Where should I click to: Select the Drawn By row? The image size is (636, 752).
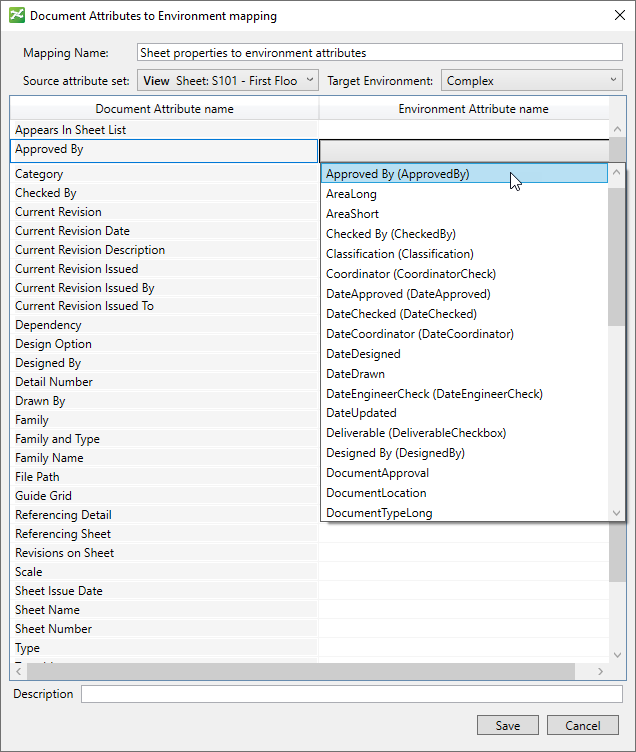click(164, 401)
